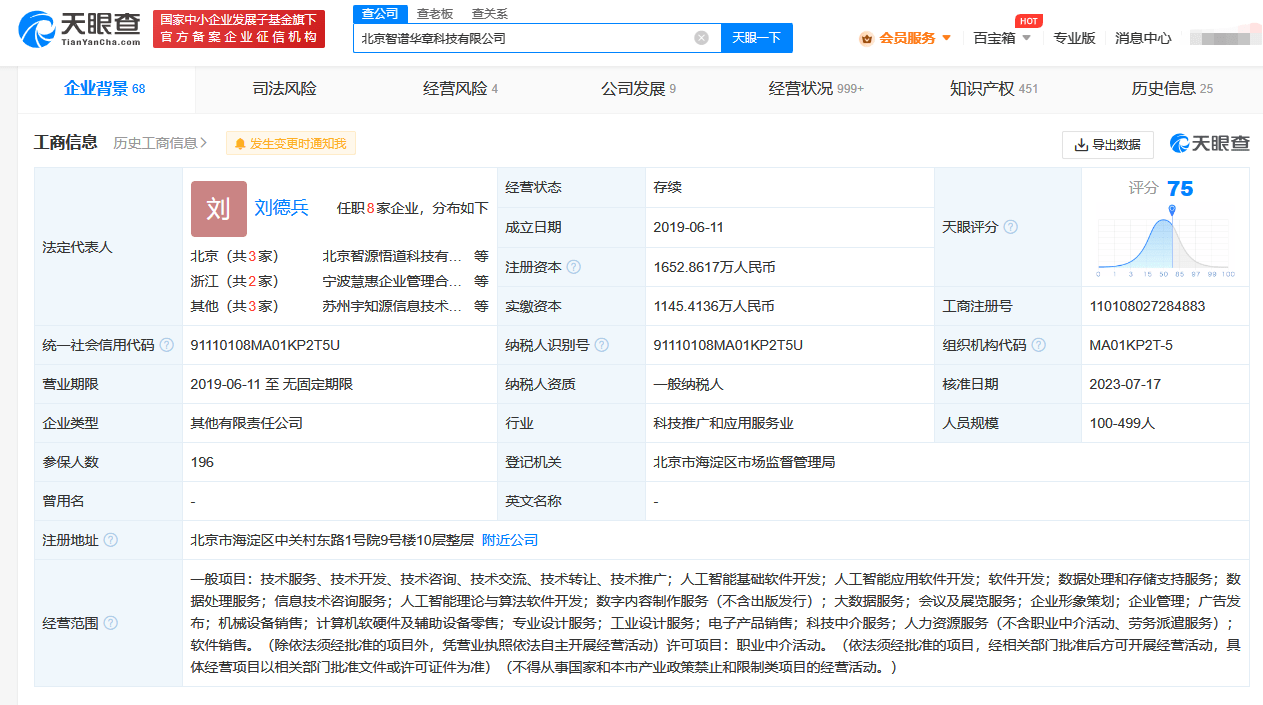The width and height of the screenshot is (1263, 705).
Task: Open the 附近公司 link
Action: pyautogui.click(x=510, y=540)
